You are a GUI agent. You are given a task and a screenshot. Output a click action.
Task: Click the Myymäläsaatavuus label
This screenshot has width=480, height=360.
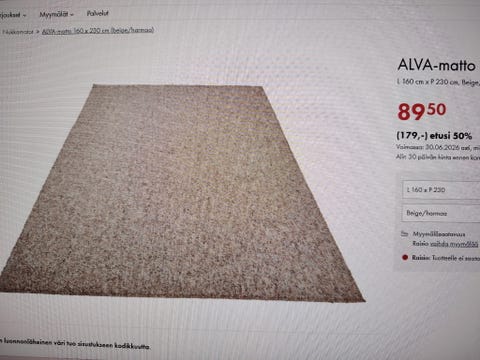(x=439, y=234)
